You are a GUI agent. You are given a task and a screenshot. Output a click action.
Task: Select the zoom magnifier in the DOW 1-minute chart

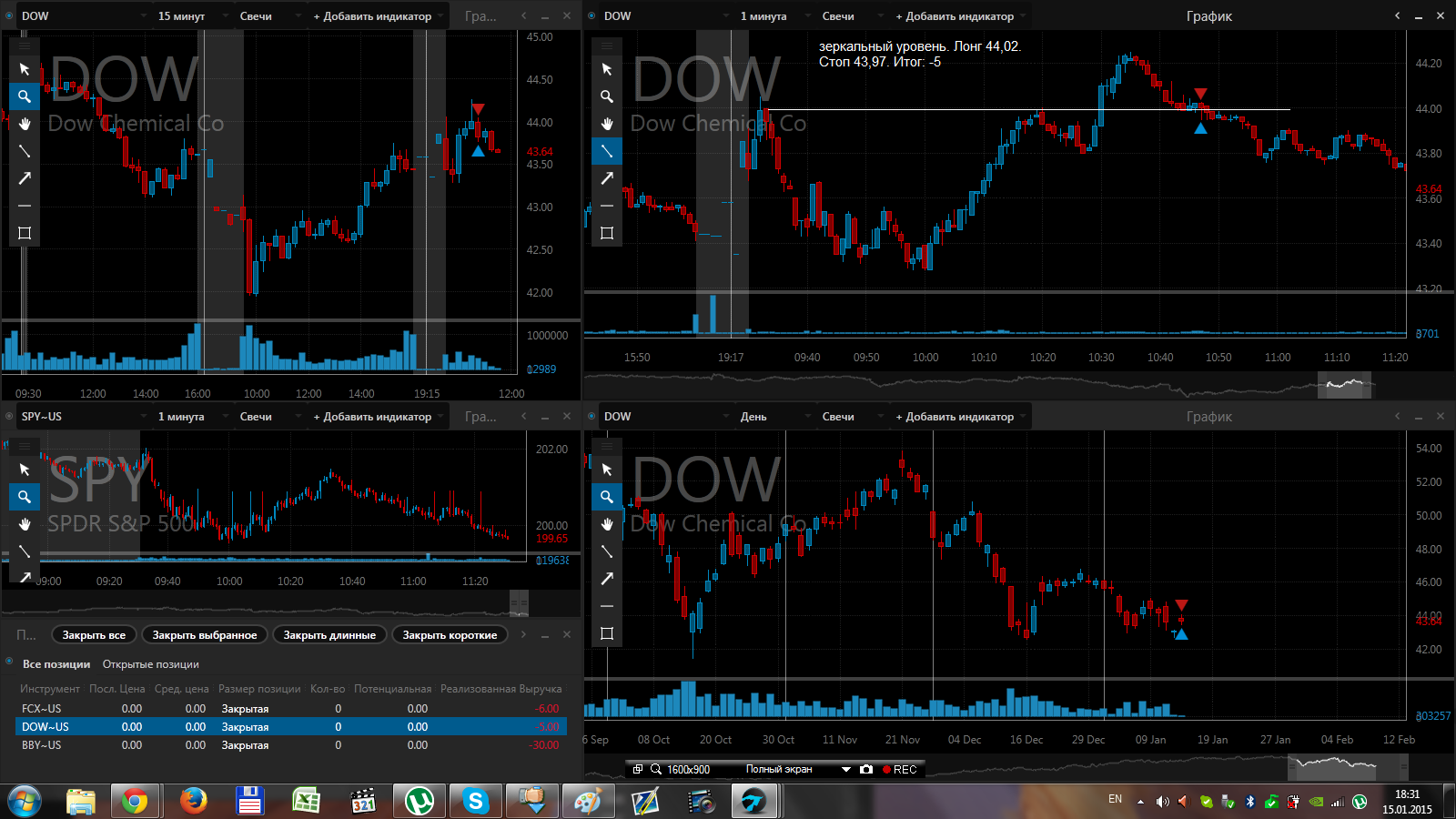(x=607, y=96)
